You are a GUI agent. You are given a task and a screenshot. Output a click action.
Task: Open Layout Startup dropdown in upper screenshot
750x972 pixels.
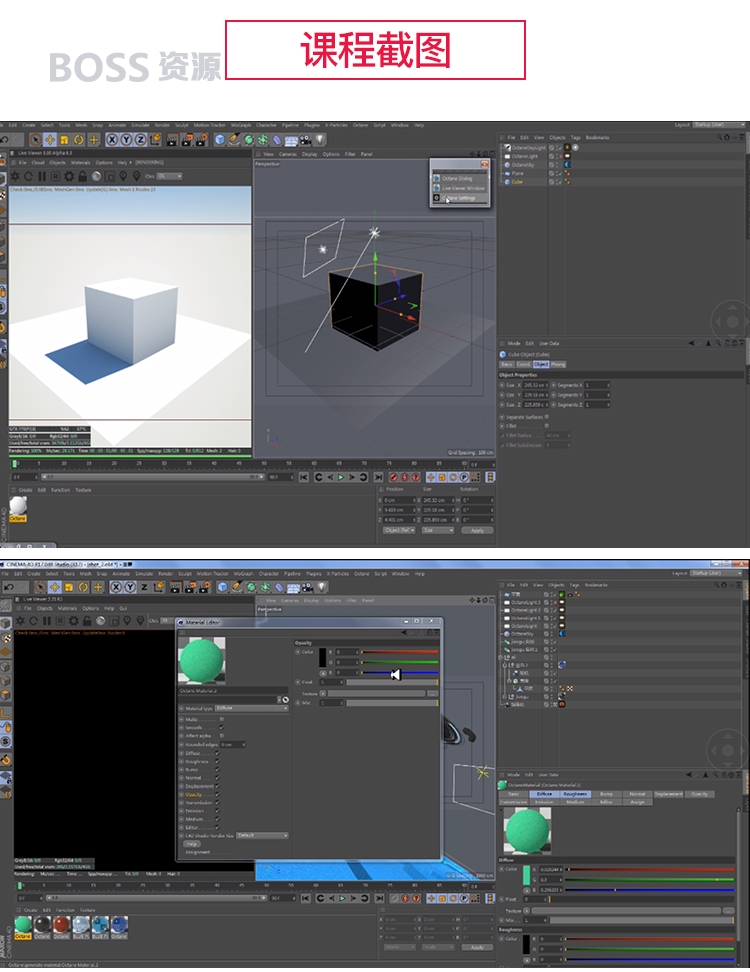click(x=718, y=125)
